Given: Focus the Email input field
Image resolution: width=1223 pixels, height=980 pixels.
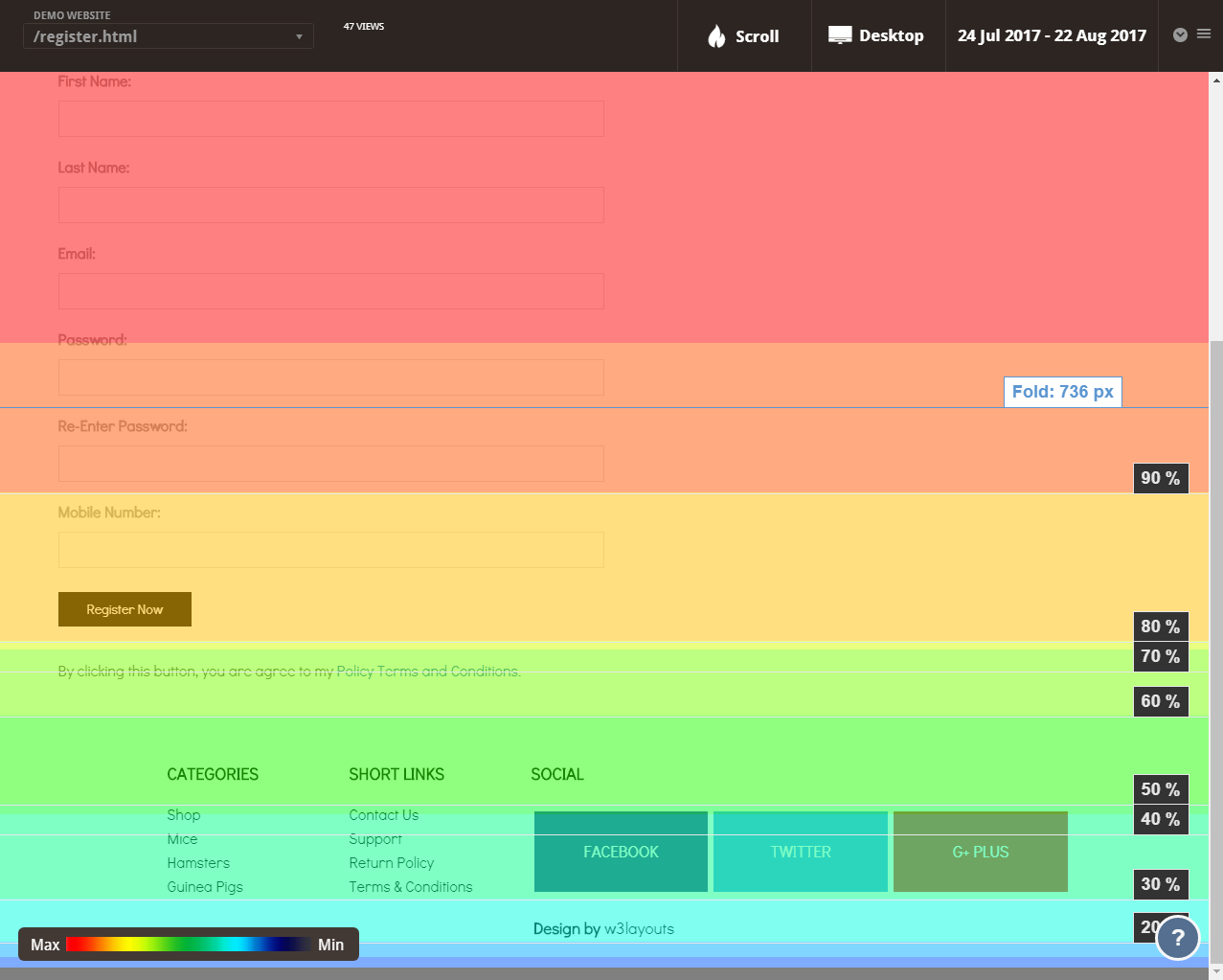Looking at the screenshot, I should pyautogui.click(x=331, y=291).
